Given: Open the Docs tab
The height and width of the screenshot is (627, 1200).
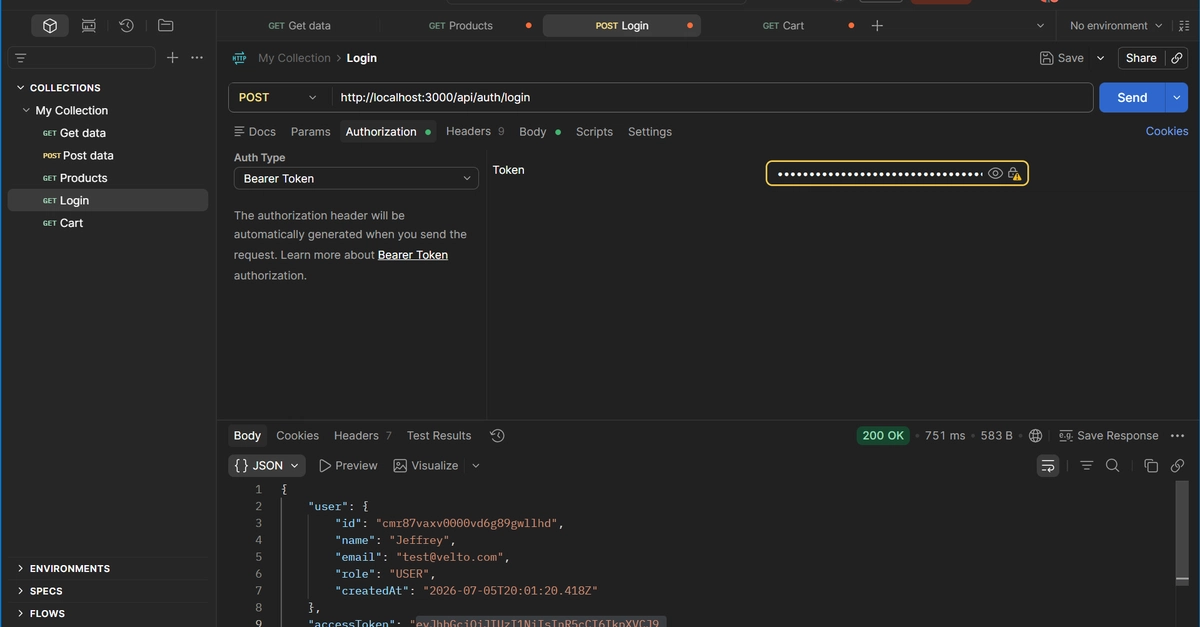Looking at the screenshot, I should point(255,132).
